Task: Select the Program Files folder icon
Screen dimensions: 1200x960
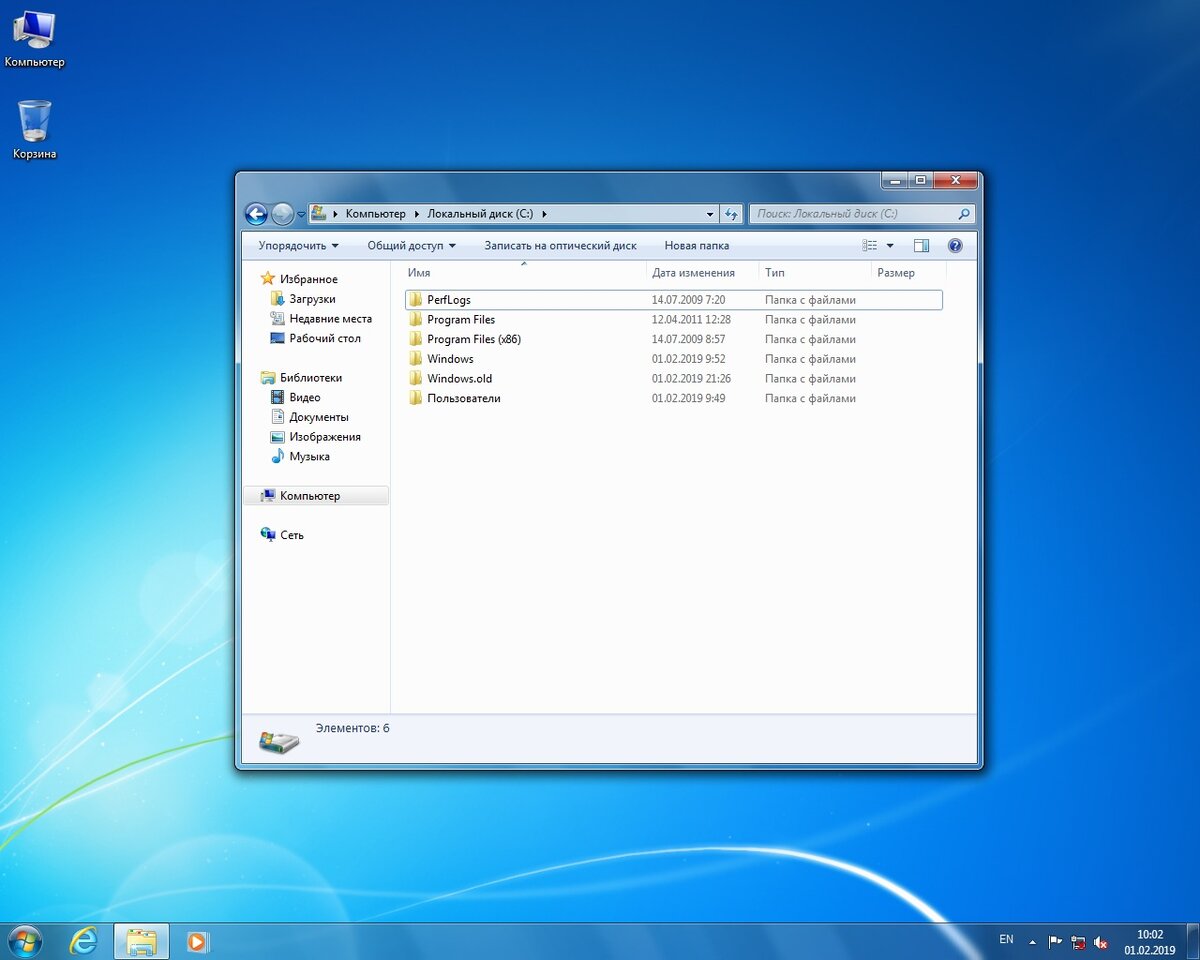Action: (415, 319)
